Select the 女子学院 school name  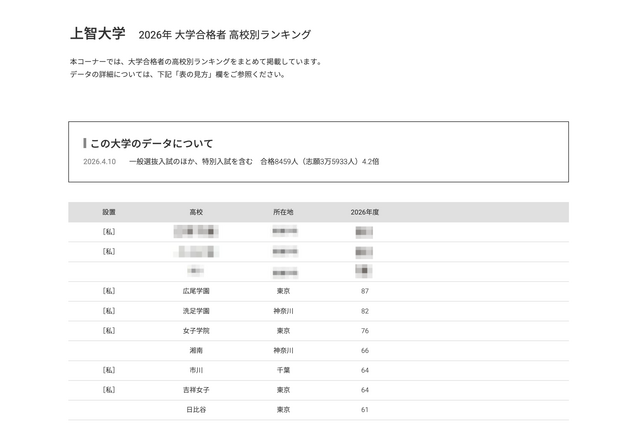196,331
